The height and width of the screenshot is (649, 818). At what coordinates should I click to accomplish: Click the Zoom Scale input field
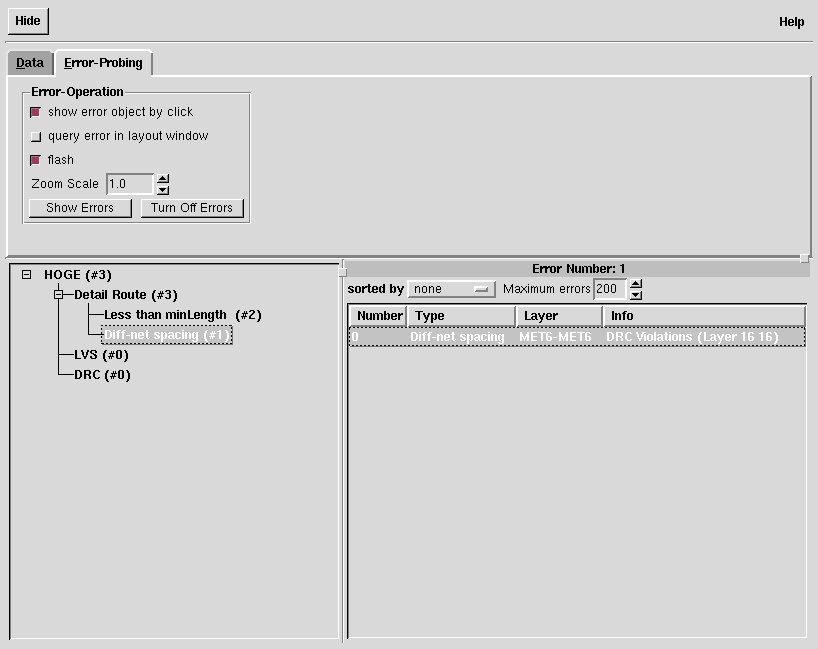(x=130, y=184)
